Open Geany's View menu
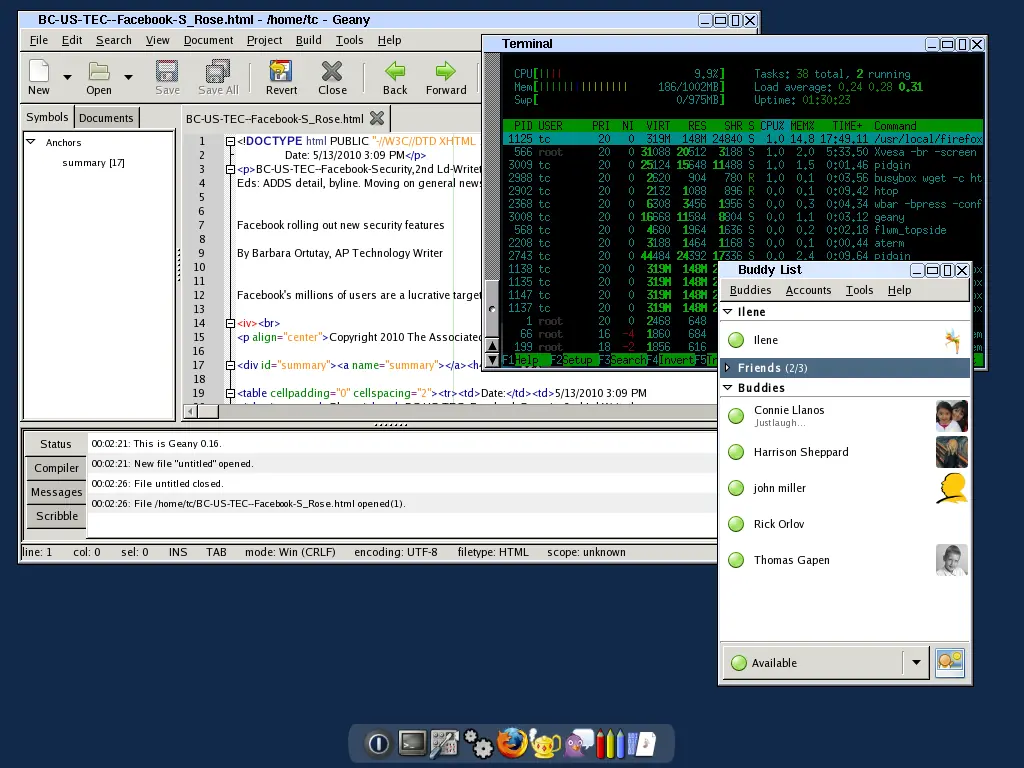The width and height of the screenshot is (1024, 768). tap(157, 40)
